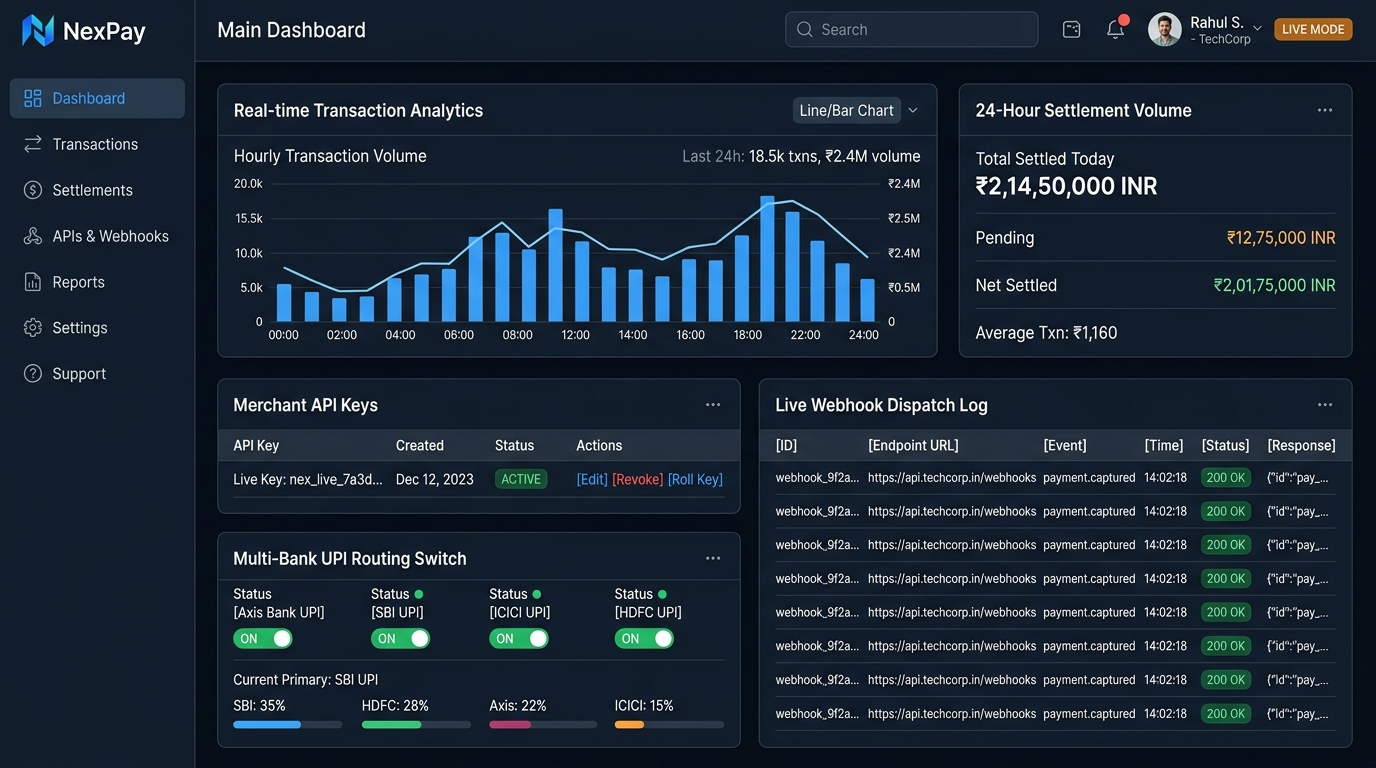1376x768 pixels.
Task: Click the Reports document icon
Action: 33,282
